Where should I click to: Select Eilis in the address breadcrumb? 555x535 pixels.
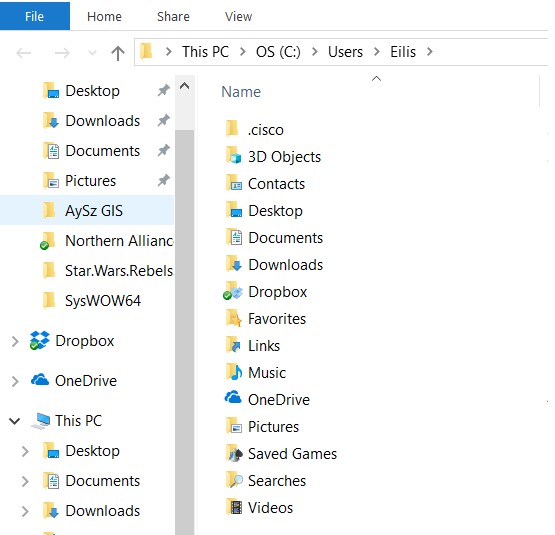[x=403, y=52]
